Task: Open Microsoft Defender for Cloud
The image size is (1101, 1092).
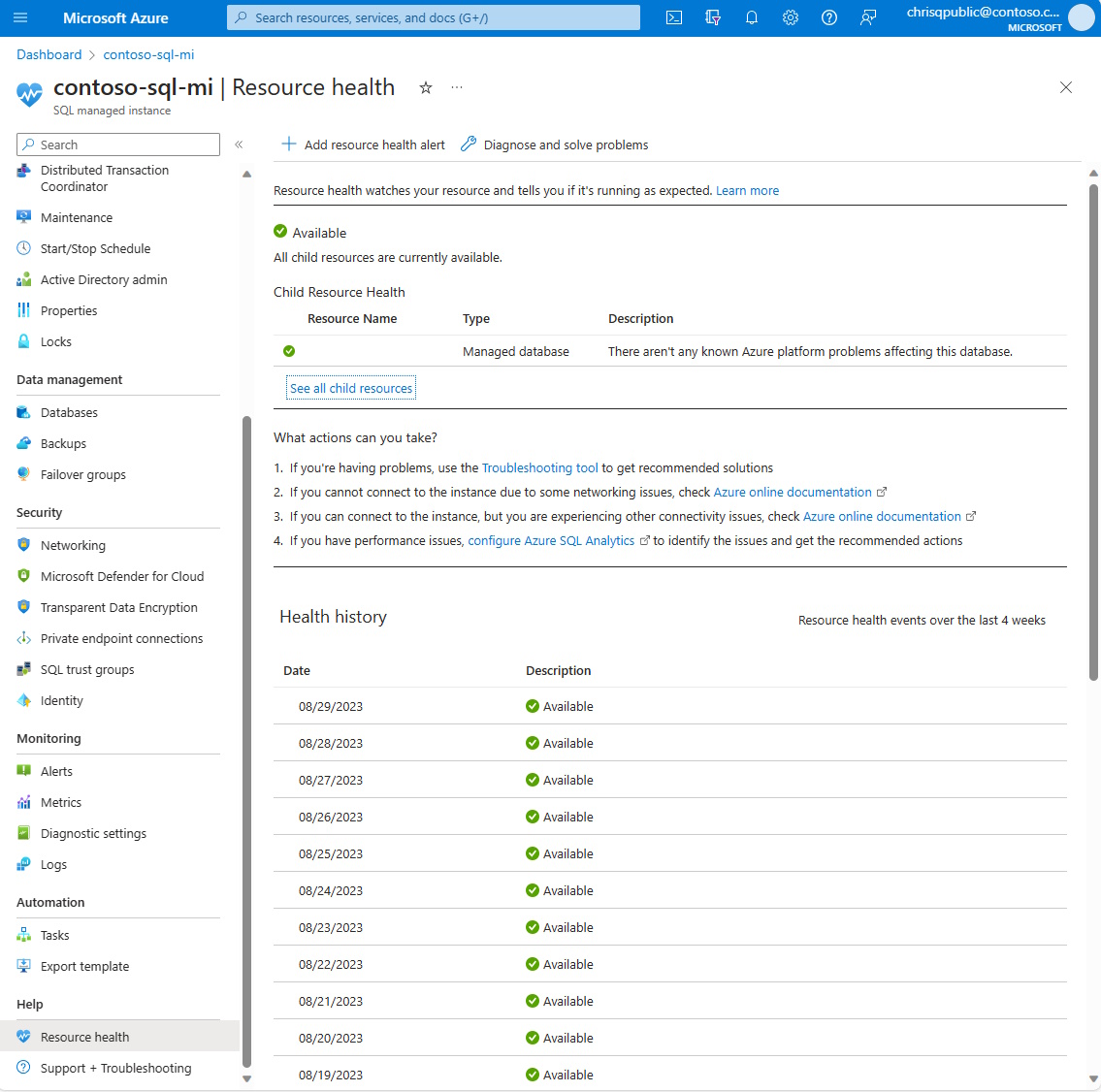Action: click(x=23, y=576)
